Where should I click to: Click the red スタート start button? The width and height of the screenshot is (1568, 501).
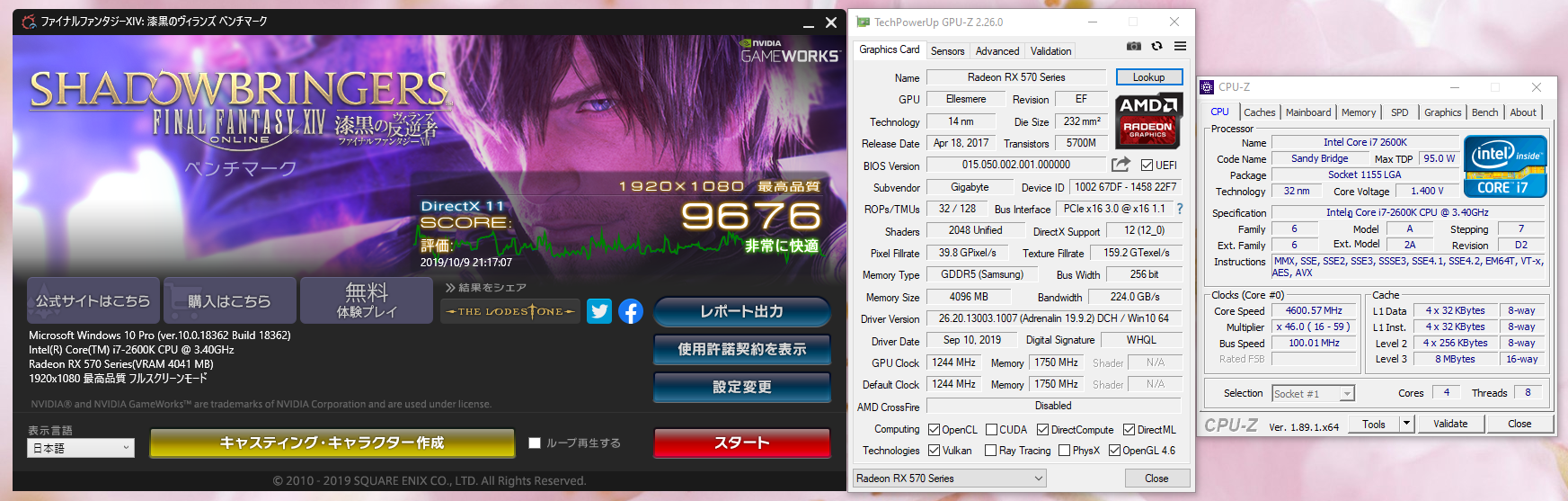point(741,443)
